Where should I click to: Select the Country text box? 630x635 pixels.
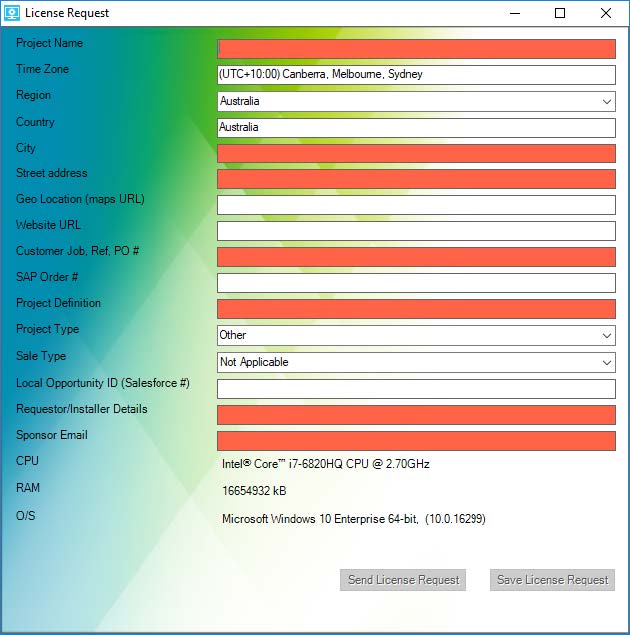416,128
